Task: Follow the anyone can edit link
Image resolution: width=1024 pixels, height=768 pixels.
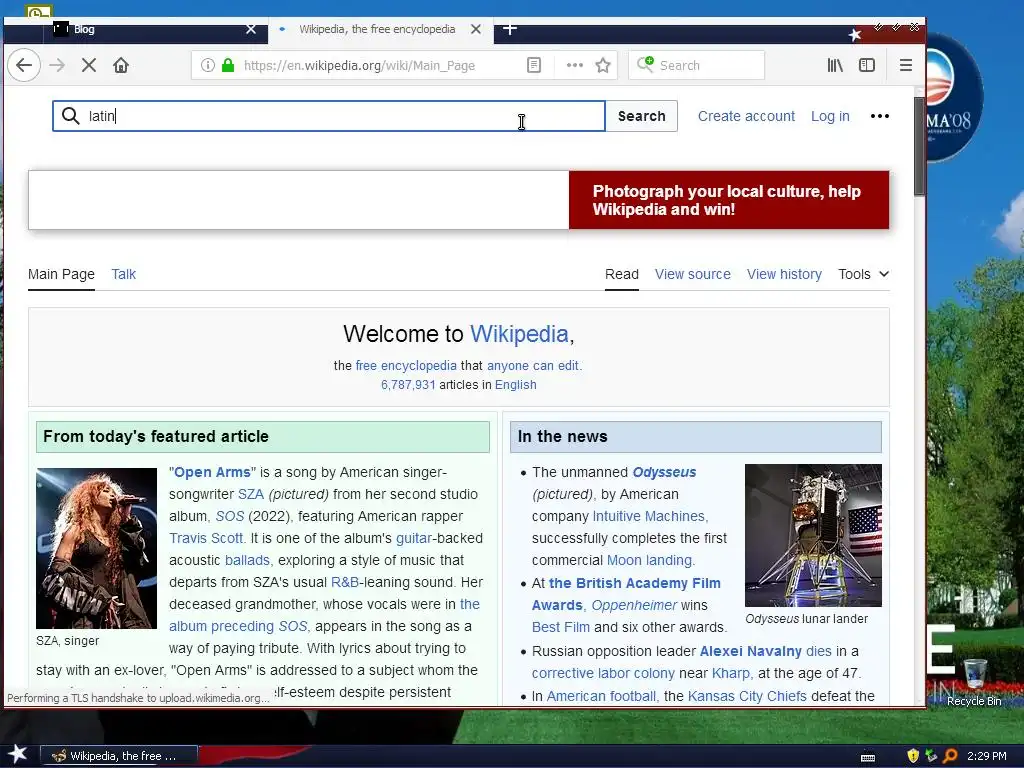Action: tap(533, 366)
